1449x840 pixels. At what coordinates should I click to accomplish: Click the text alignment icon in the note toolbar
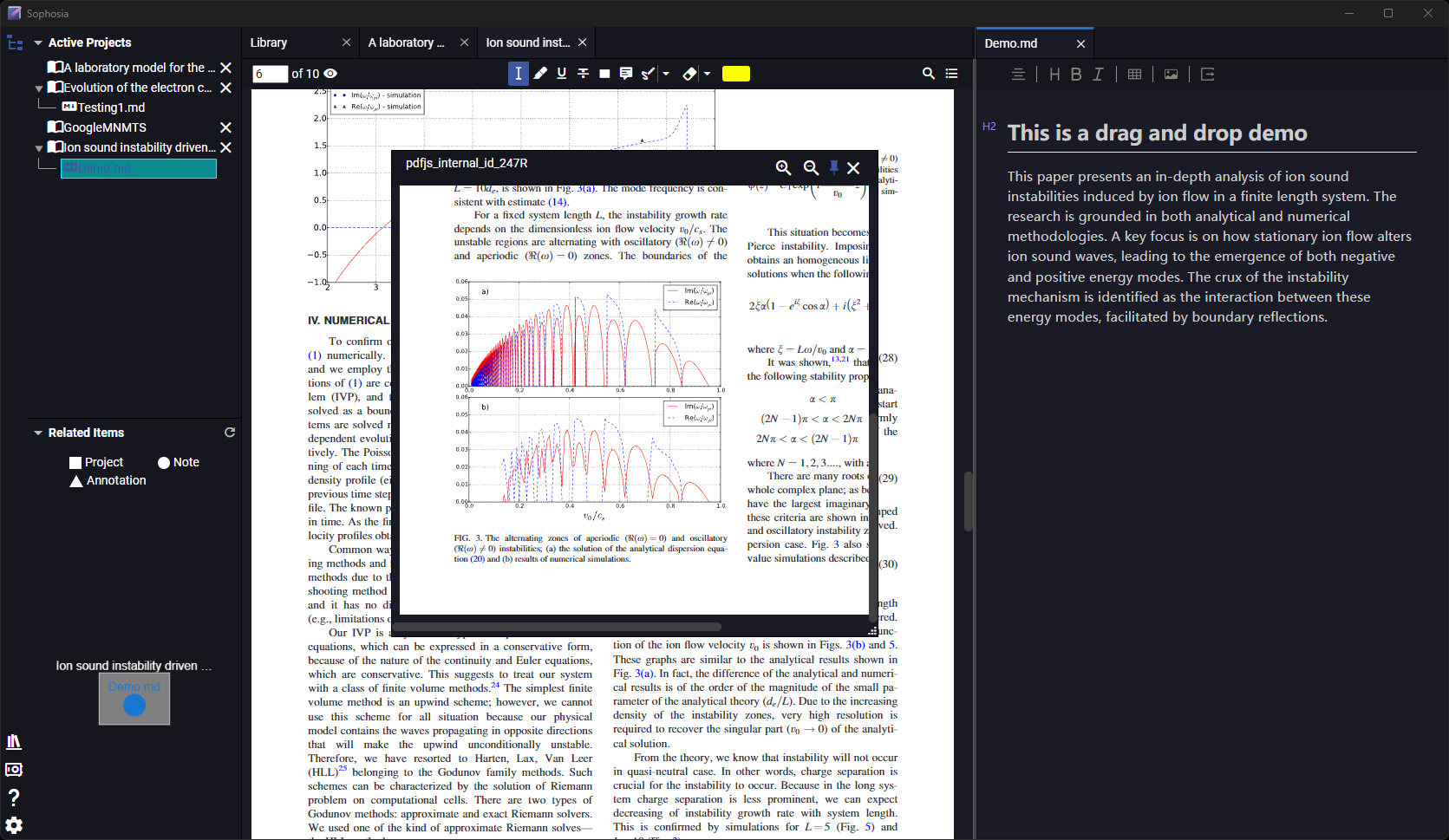tap(1019, 75)
